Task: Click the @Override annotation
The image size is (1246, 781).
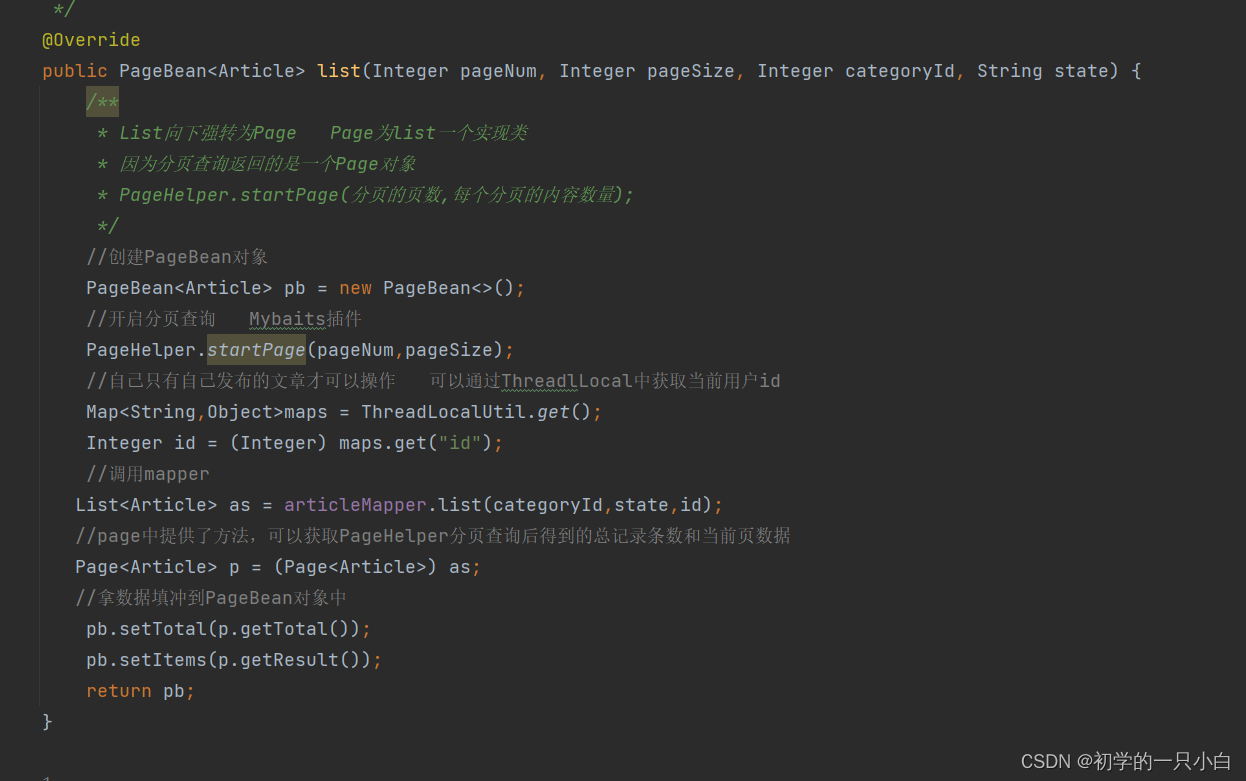Action: (x=91, y=40)
